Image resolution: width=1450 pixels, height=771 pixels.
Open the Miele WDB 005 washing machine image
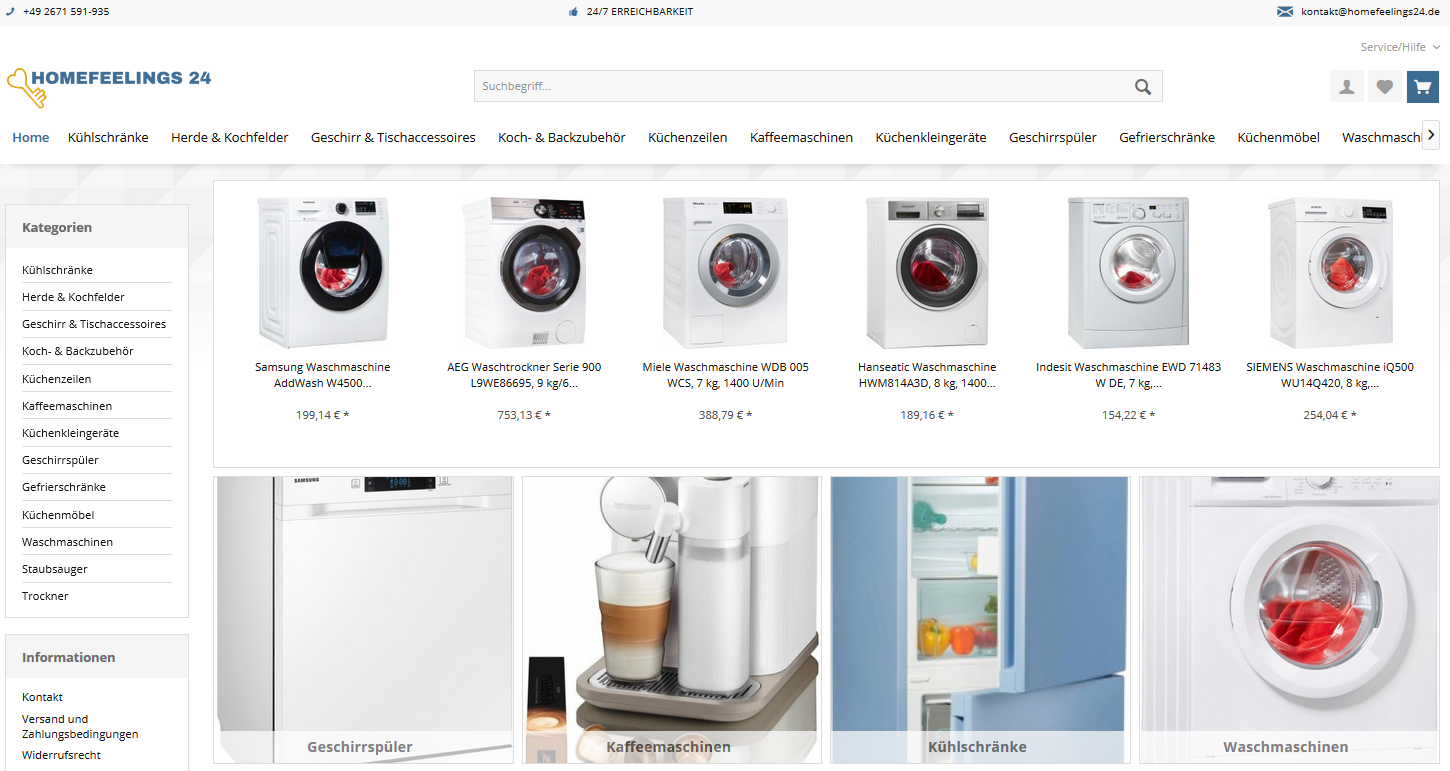[x=725, y=272]
